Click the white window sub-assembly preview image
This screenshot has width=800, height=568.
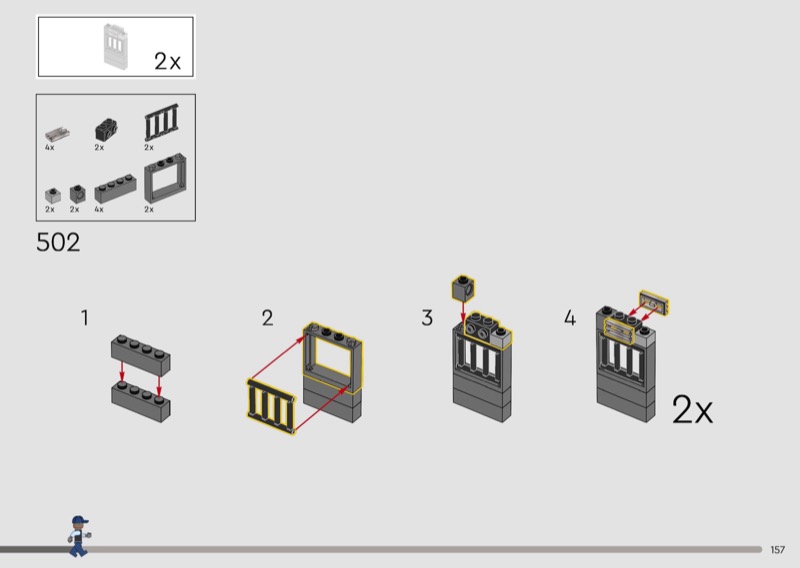pyautogui.click(x=116, y=46)
